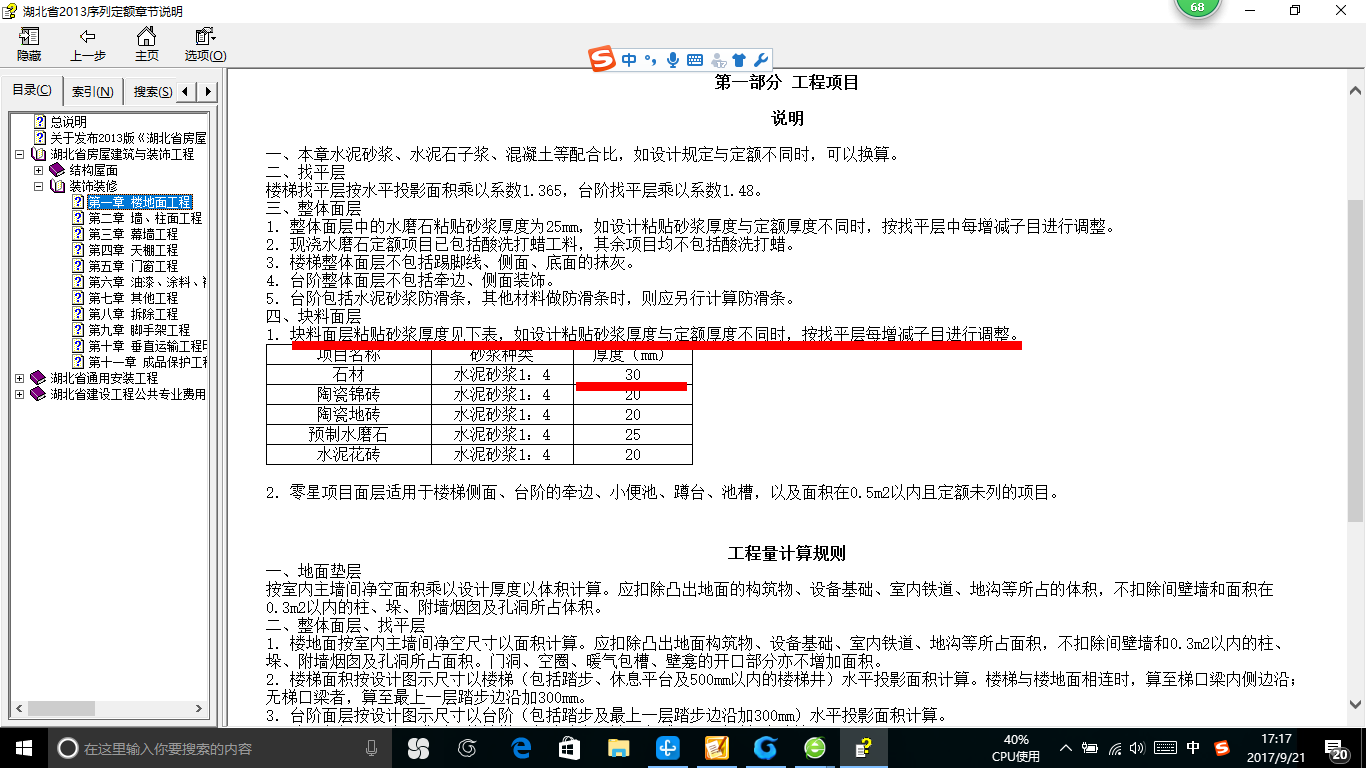
Task: Select 第二章 墙、柱面工程 topic
Action: tap(145, 218)
